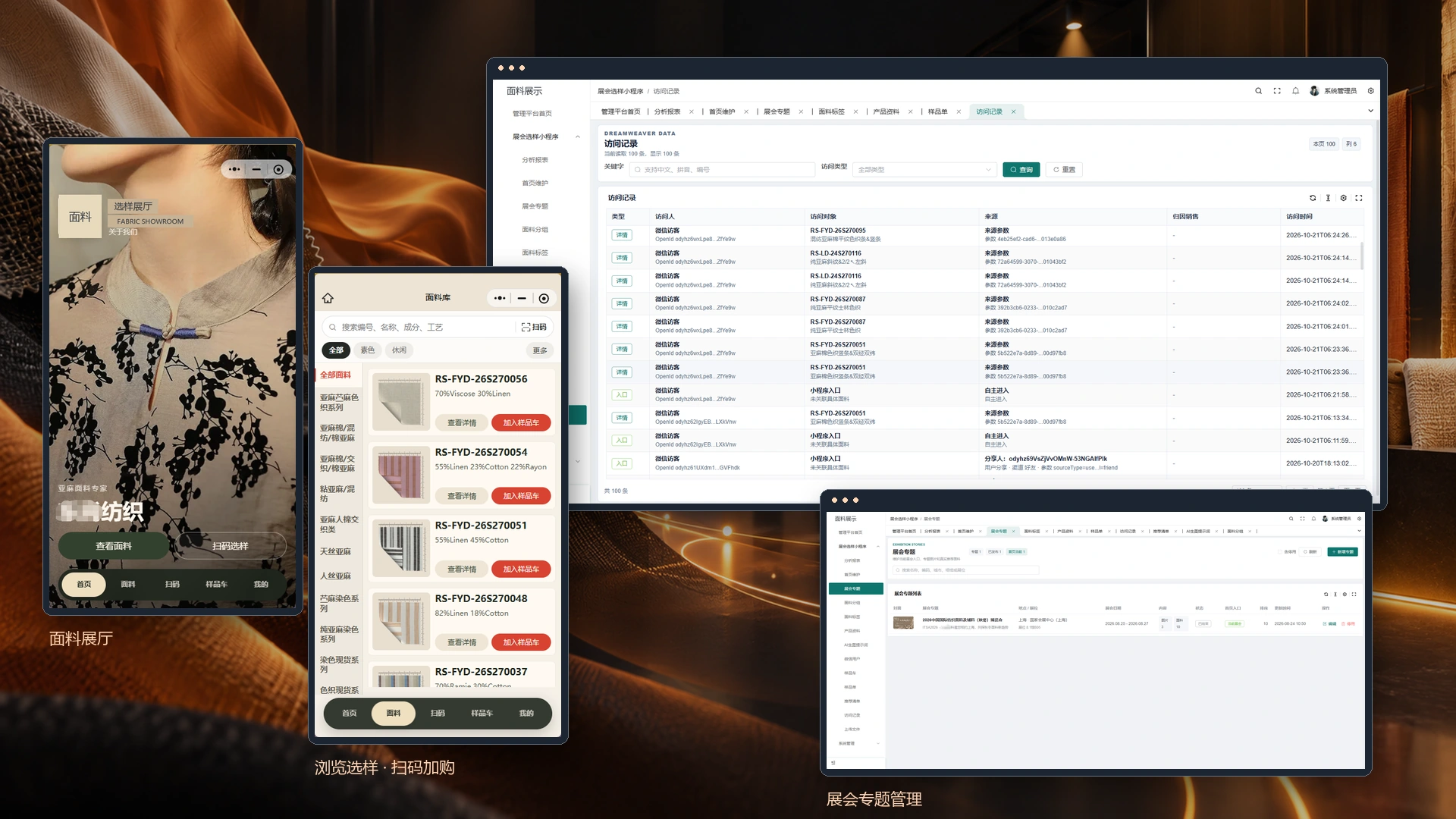
Task: Select the 全部 filter chip in 面料库
Action: [336, 350]
